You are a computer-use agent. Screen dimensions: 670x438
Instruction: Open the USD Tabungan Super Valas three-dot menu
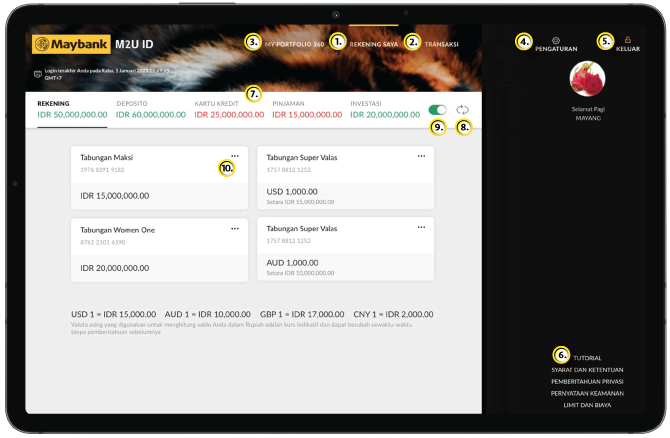421,156
